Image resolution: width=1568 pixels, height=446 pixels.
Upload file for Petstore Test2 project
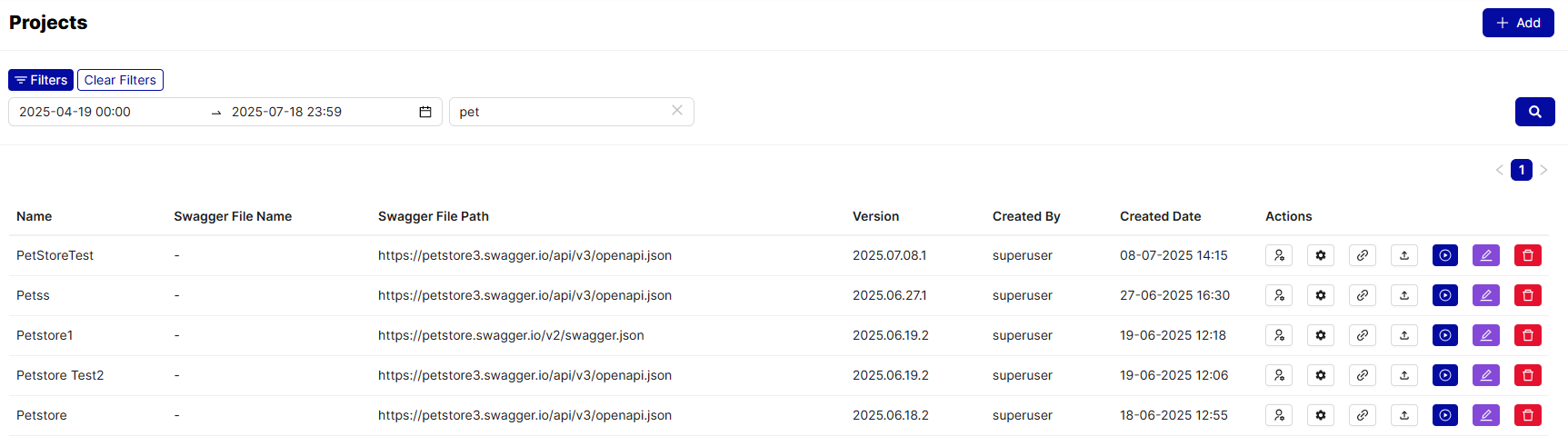pos(1403,375)
